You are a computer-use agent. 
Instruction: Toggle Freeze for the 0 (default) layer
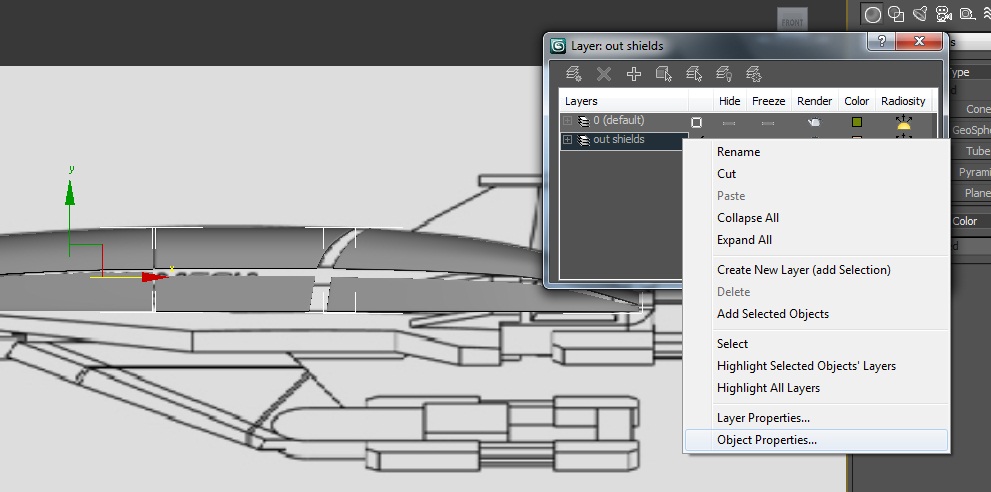(x=767, y=122)
